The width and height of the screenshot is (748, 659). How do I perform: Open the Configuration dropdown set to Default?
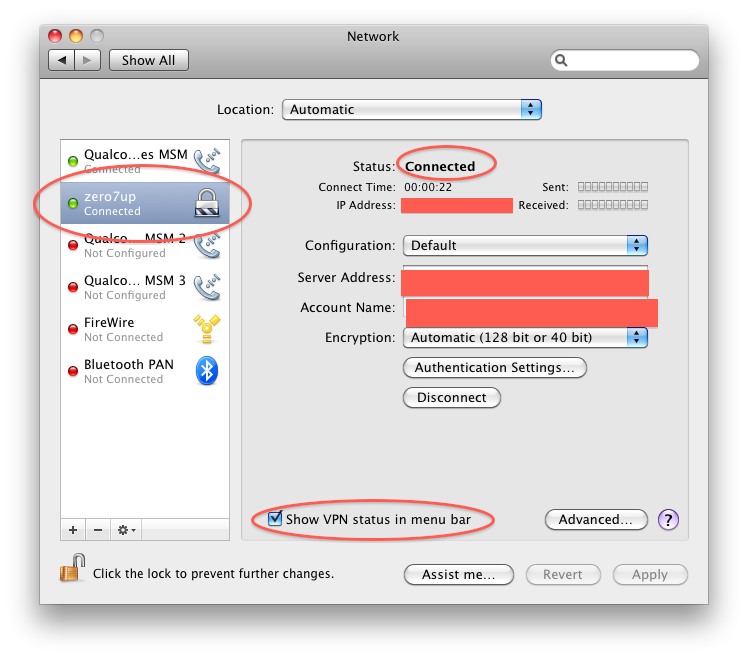pos(525,245)
